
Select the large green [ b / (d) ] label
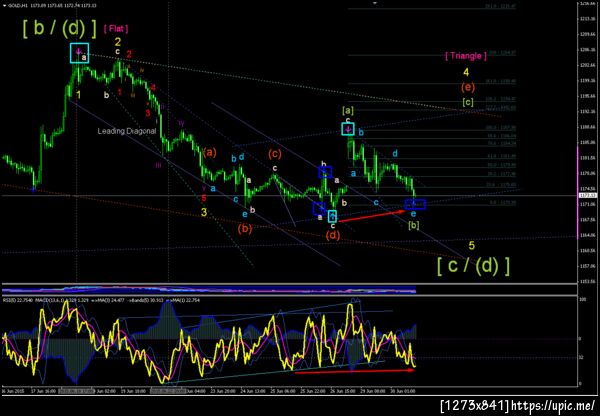[60, 28]
